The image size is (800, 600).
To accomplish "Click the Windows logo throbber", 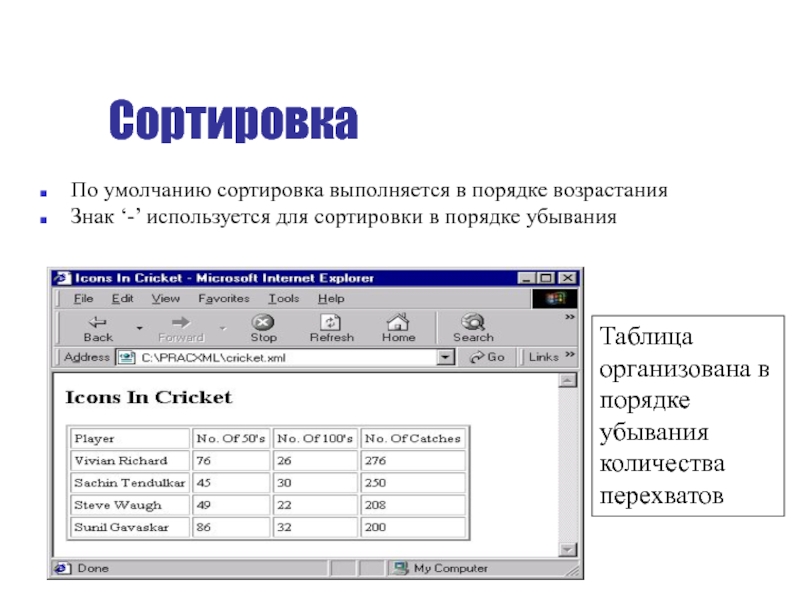I will pyautogui.click(x=555, y=299).
